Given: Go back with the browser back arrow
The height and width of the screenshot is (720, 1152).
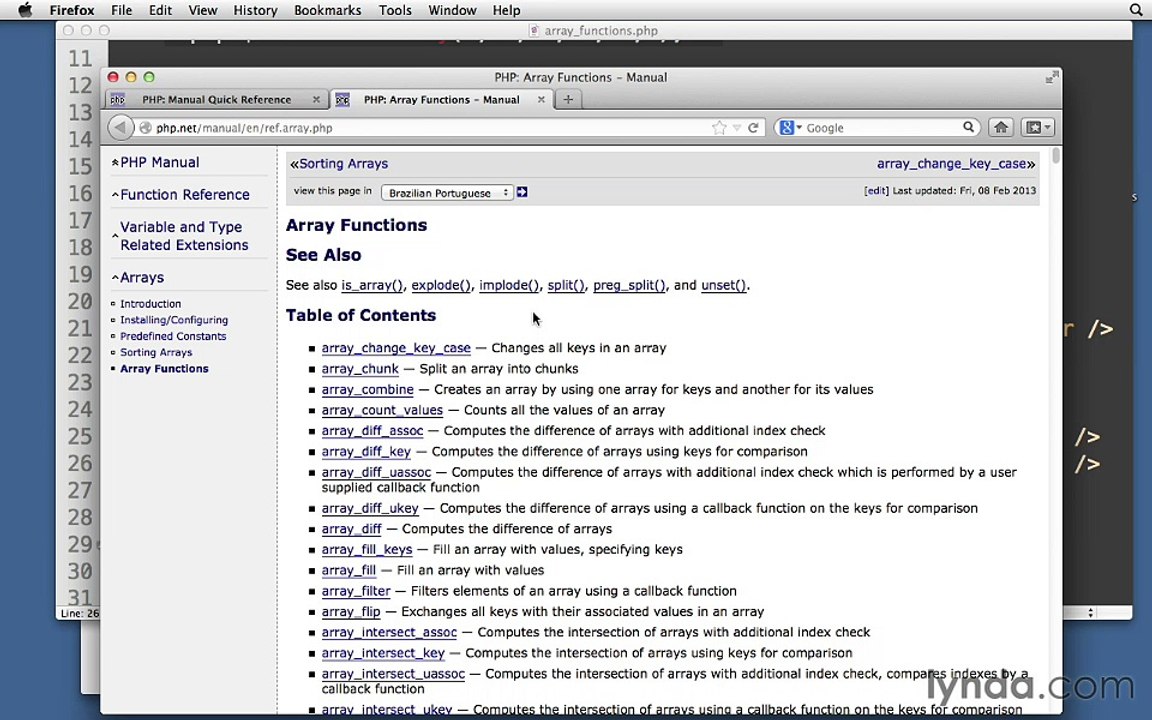Looking at the screenshot, I should click(120, 127).
